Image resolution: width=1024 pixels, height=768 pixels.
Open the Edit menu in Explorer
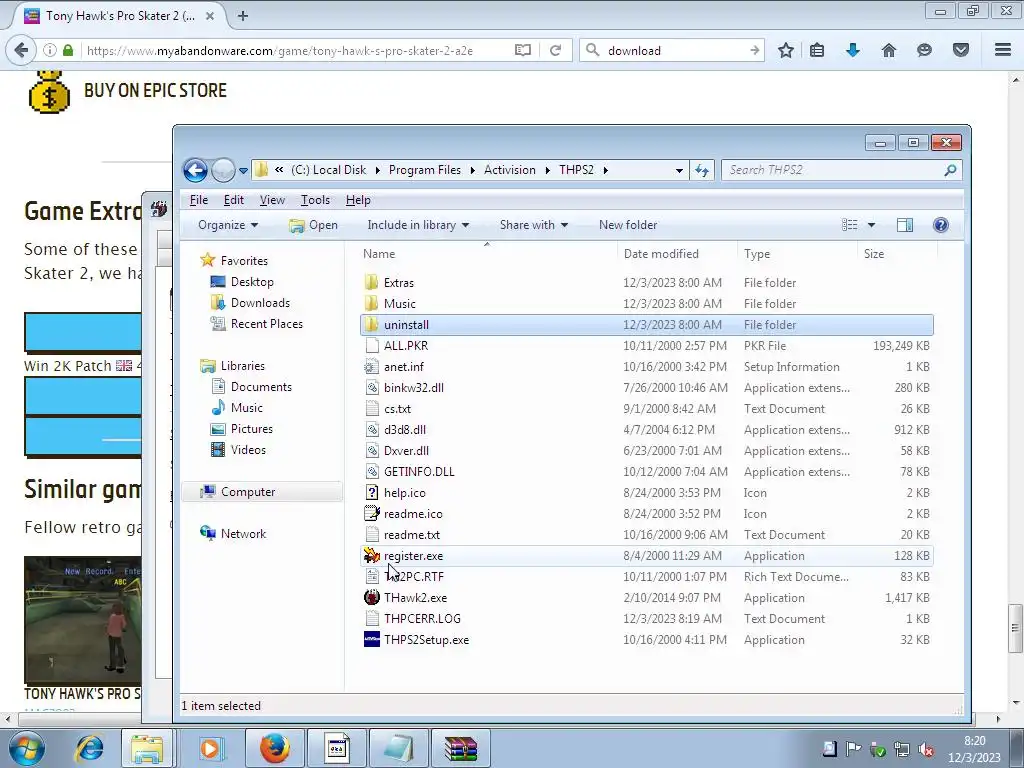(x=233, y=200)
